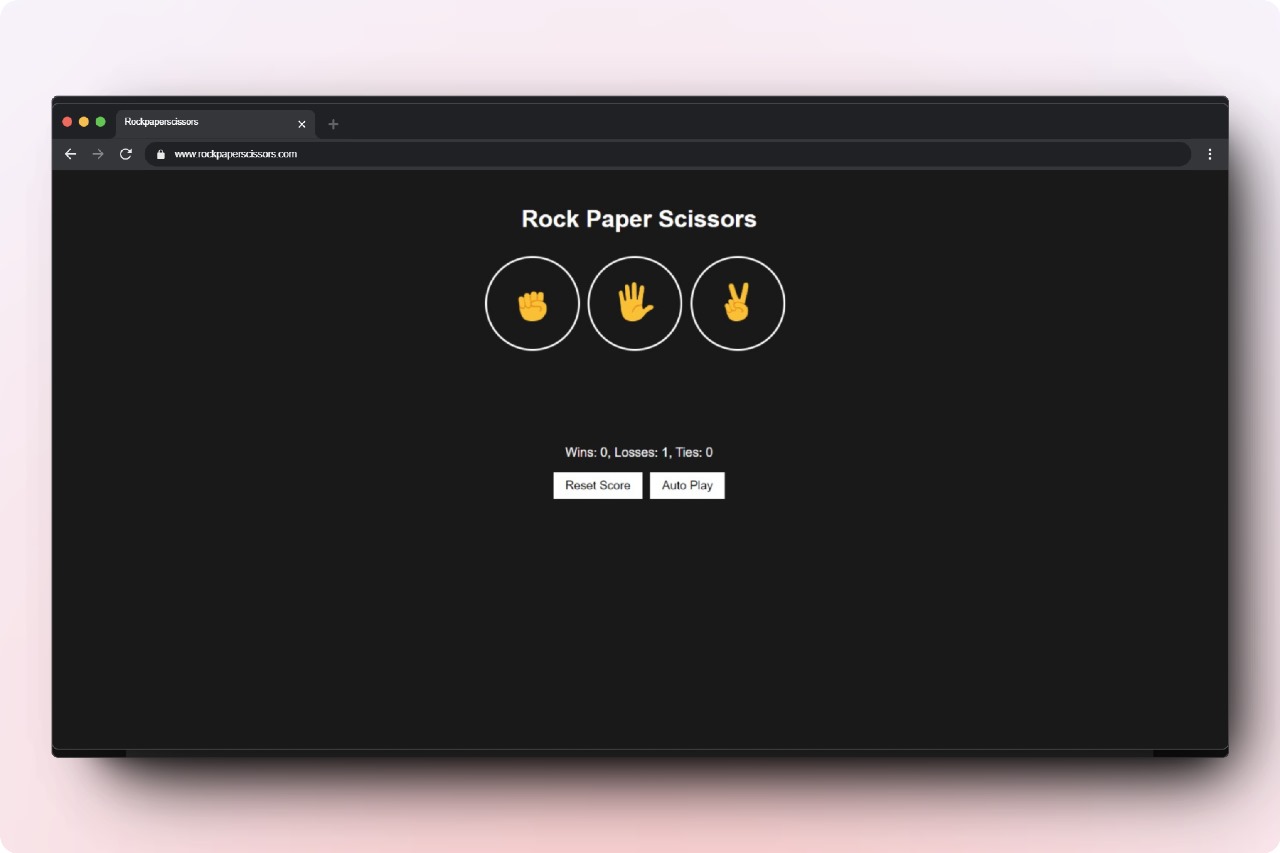Reload the Rock Paper Scissors page
The width and height of the screenshot is (1280, 853).
126,154
